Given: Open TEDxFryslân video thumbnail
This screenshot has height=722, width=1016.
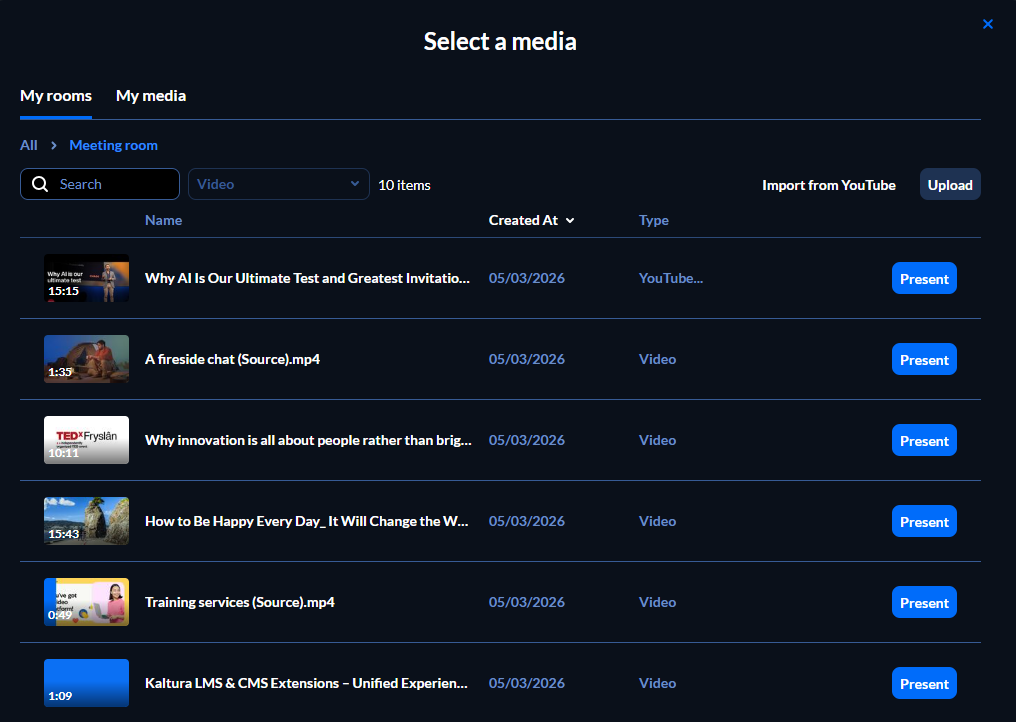Looking at the screenshot, I should pyautogui.click(x=86, y=440).
